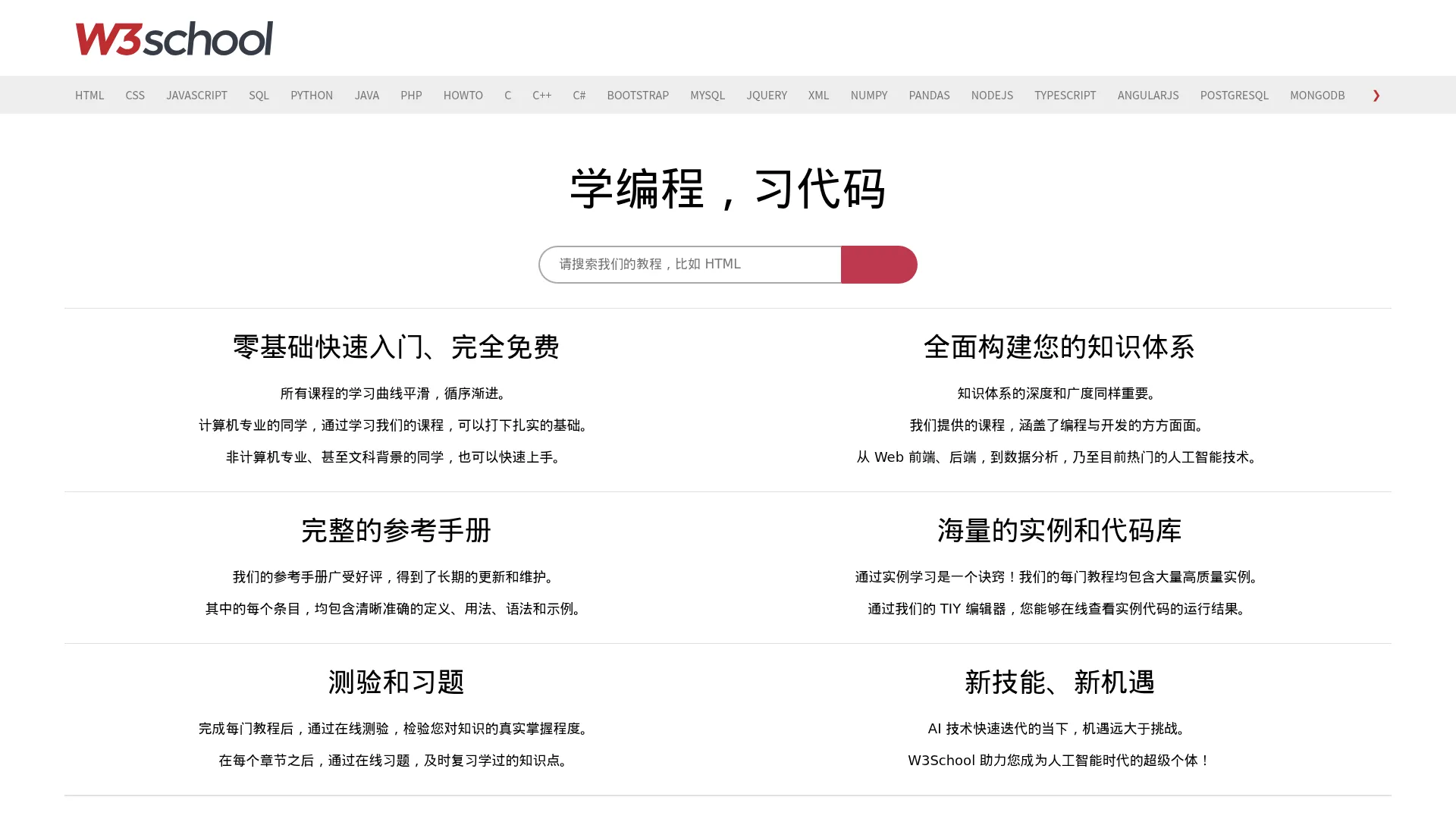Click heading 零基础快速入门、完全免费
The image size is (1456, 819).
coord(396,347)
